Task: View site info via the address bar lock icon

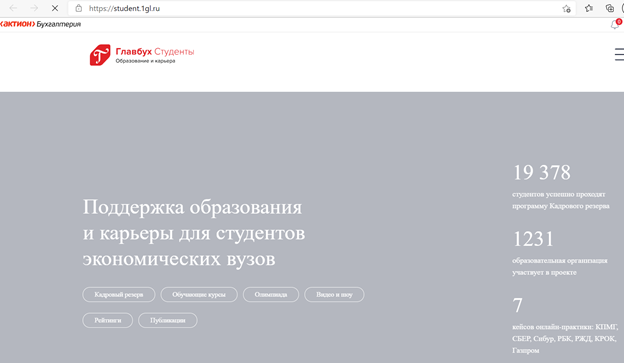Action: tap(79, 8)
